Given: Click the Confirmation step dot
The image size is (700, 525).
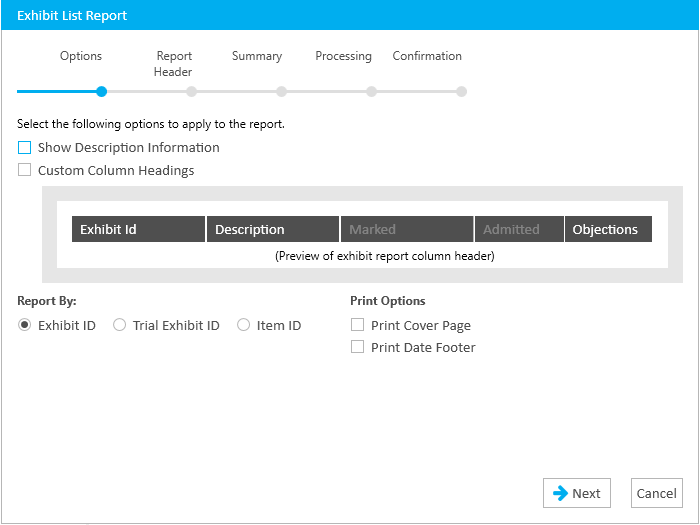Looking at the screenshot, I should pos(461,92).
